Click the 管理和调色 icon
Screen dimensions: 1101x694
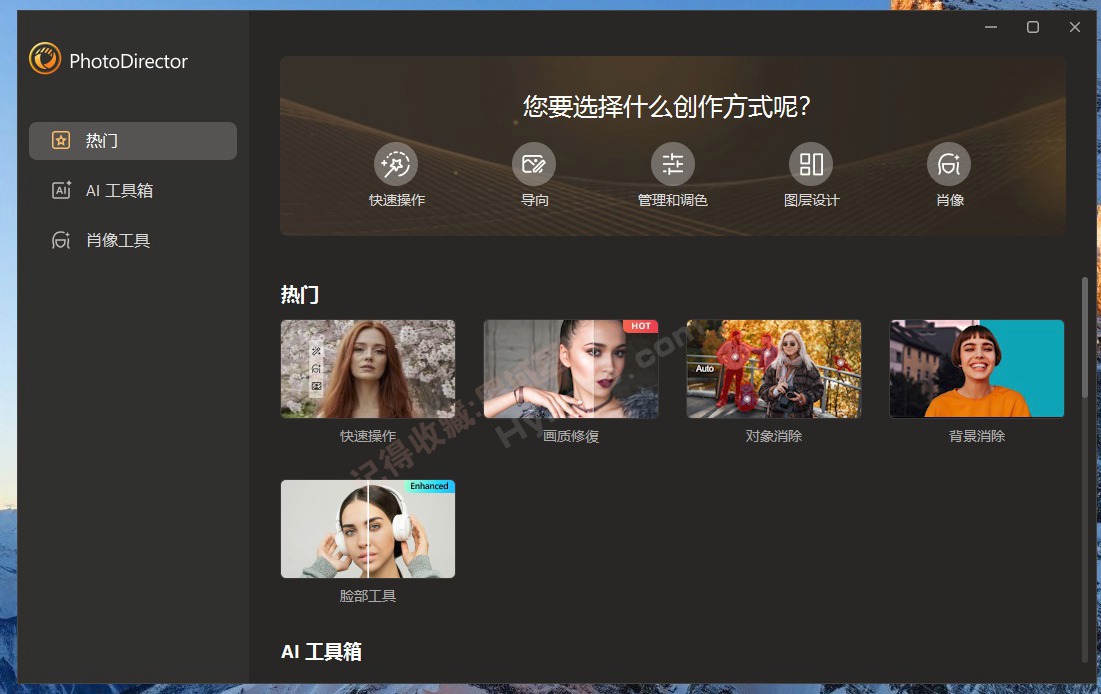[x=671, y=163]
